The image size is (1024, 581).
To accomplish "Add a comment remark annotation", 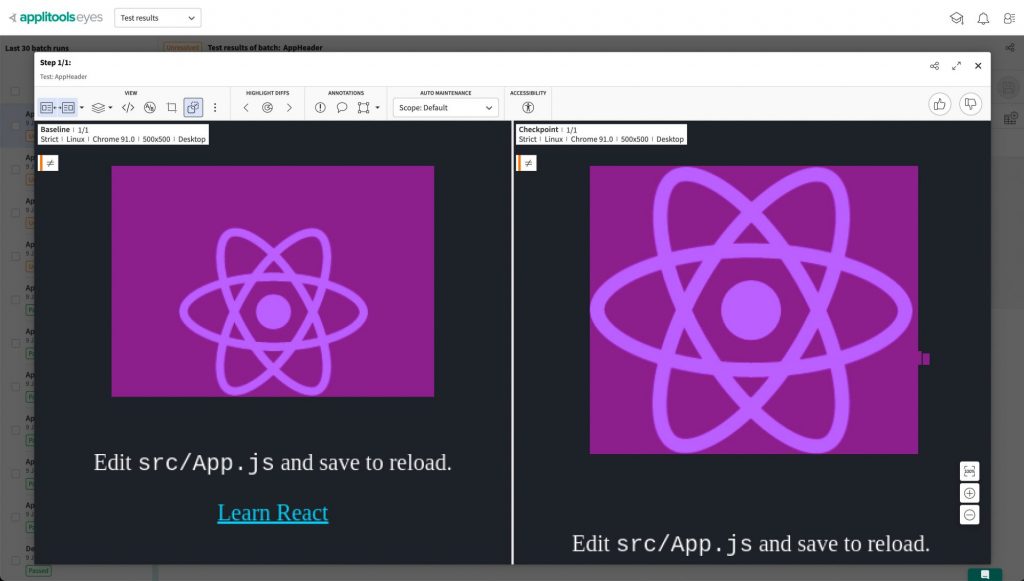I will pos(341,107).
